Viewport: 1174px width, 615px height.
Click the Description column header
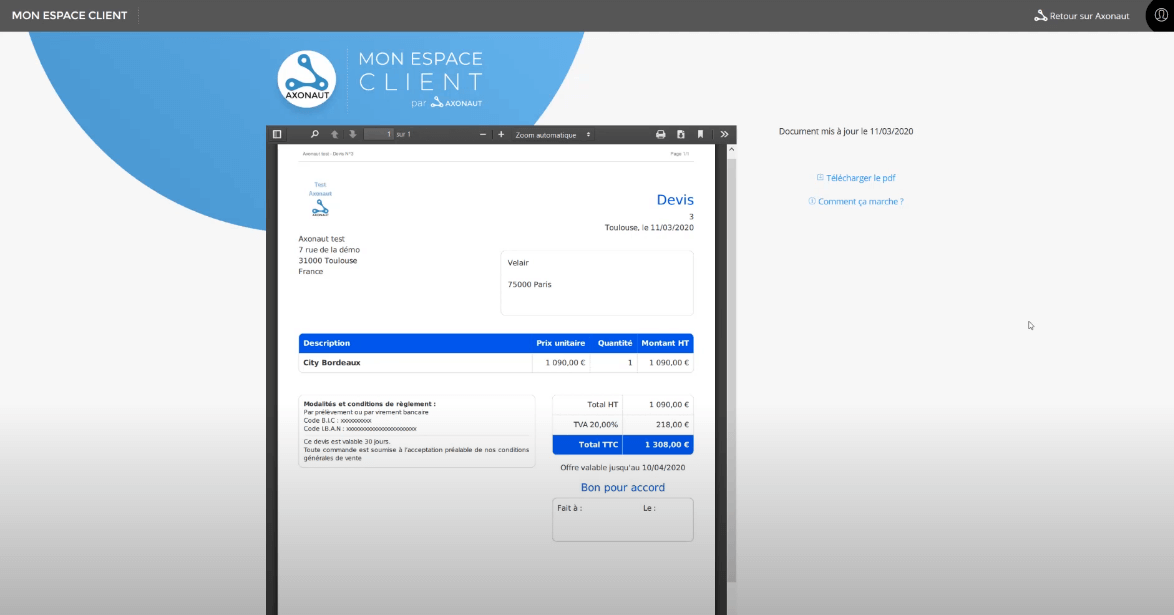coord(326,343)
